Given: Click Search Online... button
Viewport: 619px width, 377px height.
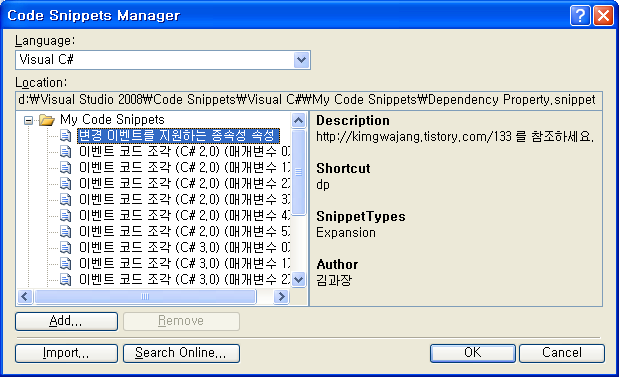Looking at the screenshot, I should pos(181,353).
